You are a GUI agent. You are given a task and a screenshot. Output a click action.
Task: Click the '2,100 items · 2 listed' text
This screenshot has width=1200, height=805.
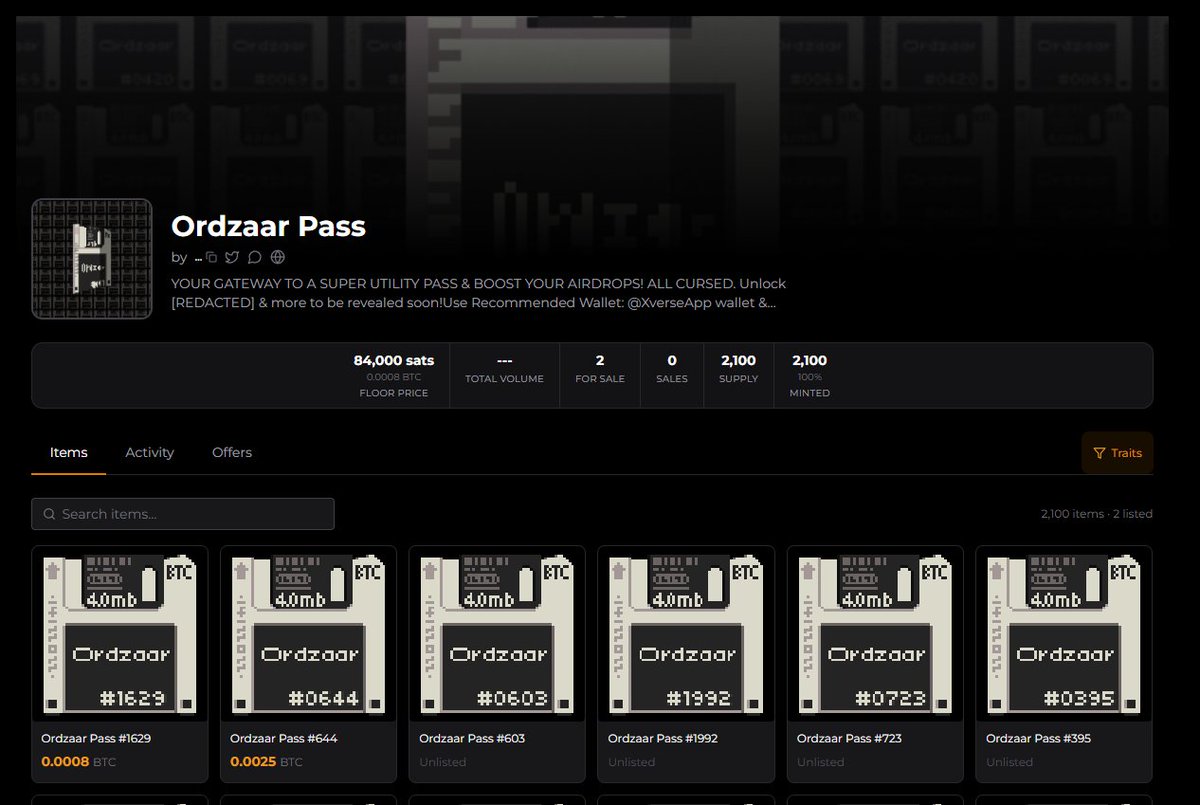coord(1096,514)
